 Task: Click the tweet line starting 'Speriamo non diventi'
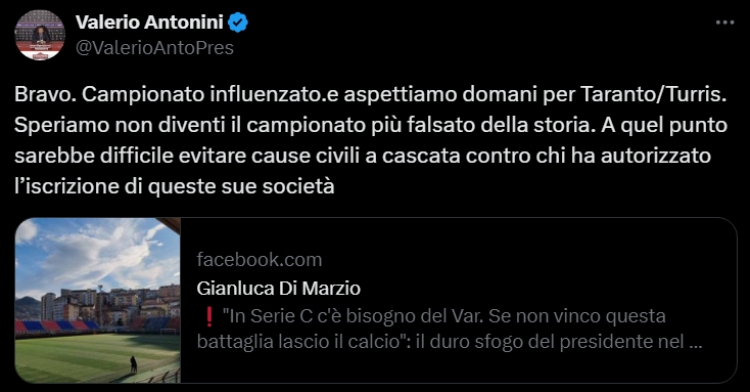370,125
